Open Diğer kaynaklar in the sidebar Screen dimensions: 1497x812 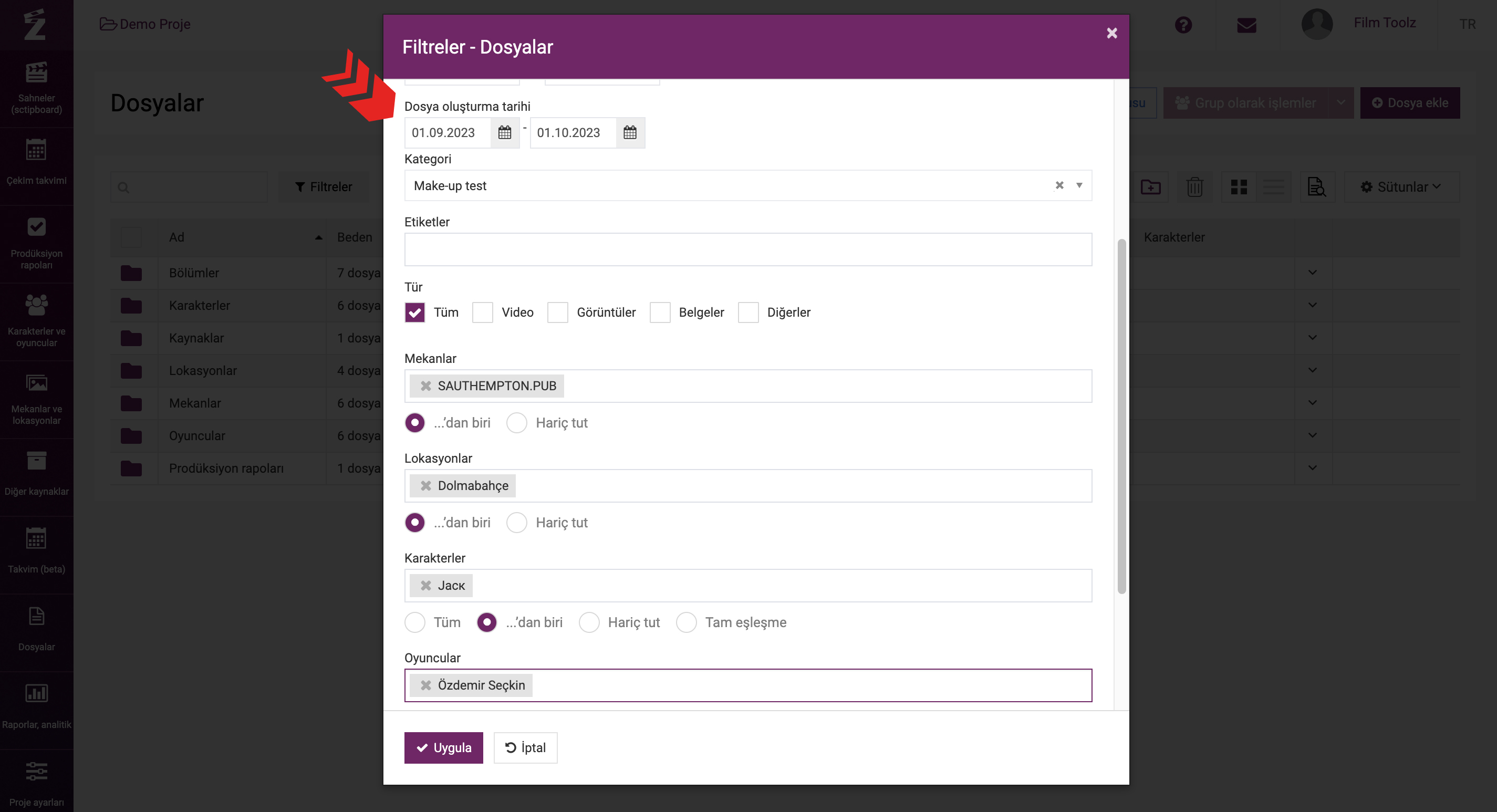[37, 476]
